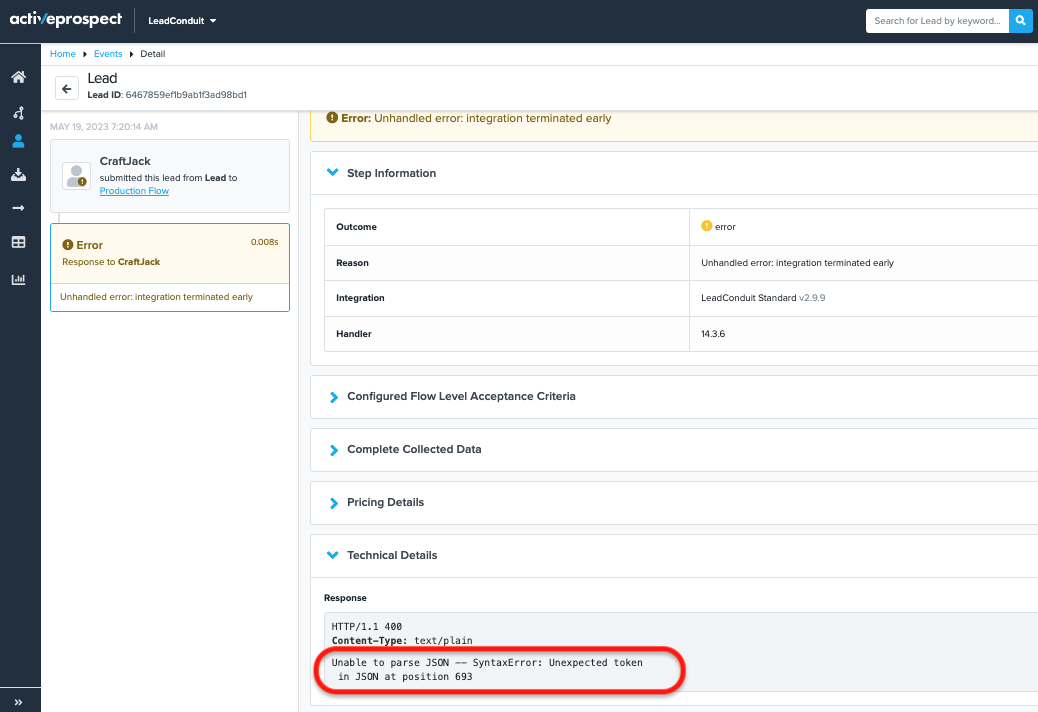Click the blue search magnifier button
The width and height of the screenshot is (1038, 712).
[1020, 21]
